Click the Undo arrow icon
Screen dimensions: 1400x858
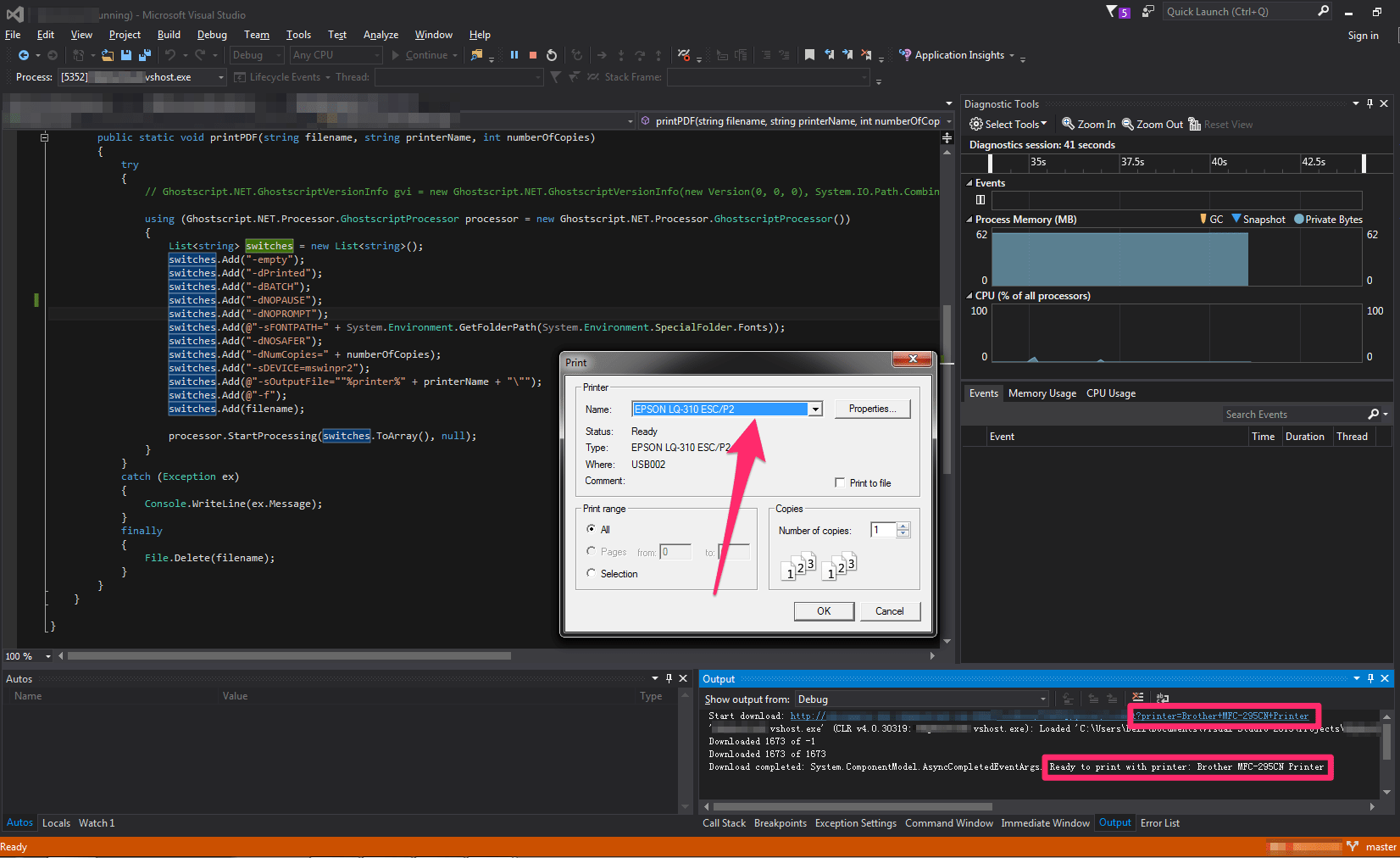click(170, 55)
